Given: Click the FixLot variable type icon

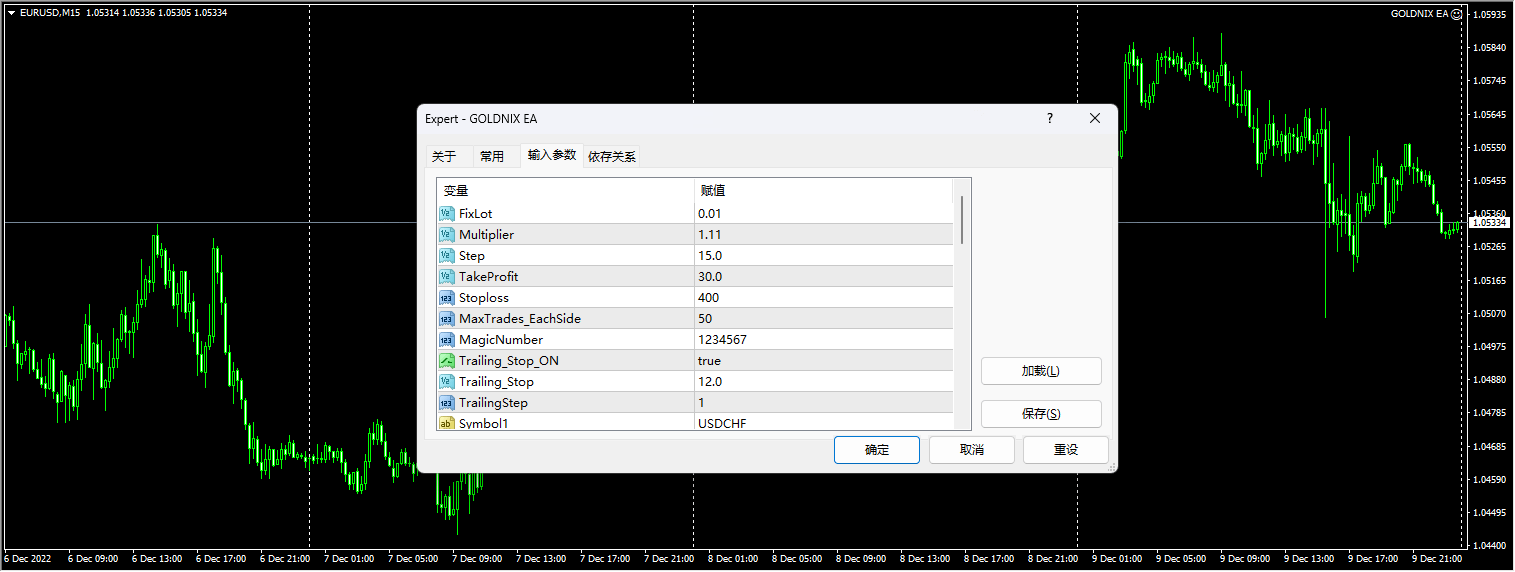Looking at the screenshot, I should click(447, 213).
